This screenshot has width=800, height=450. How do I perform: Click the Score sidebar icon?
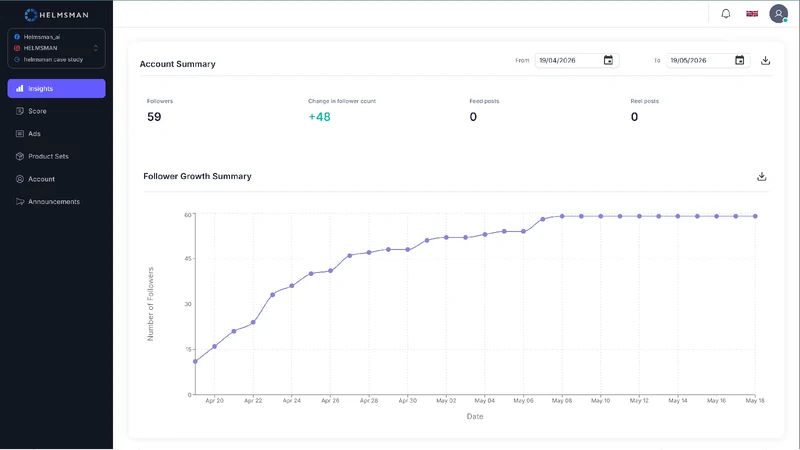(19, 111)
